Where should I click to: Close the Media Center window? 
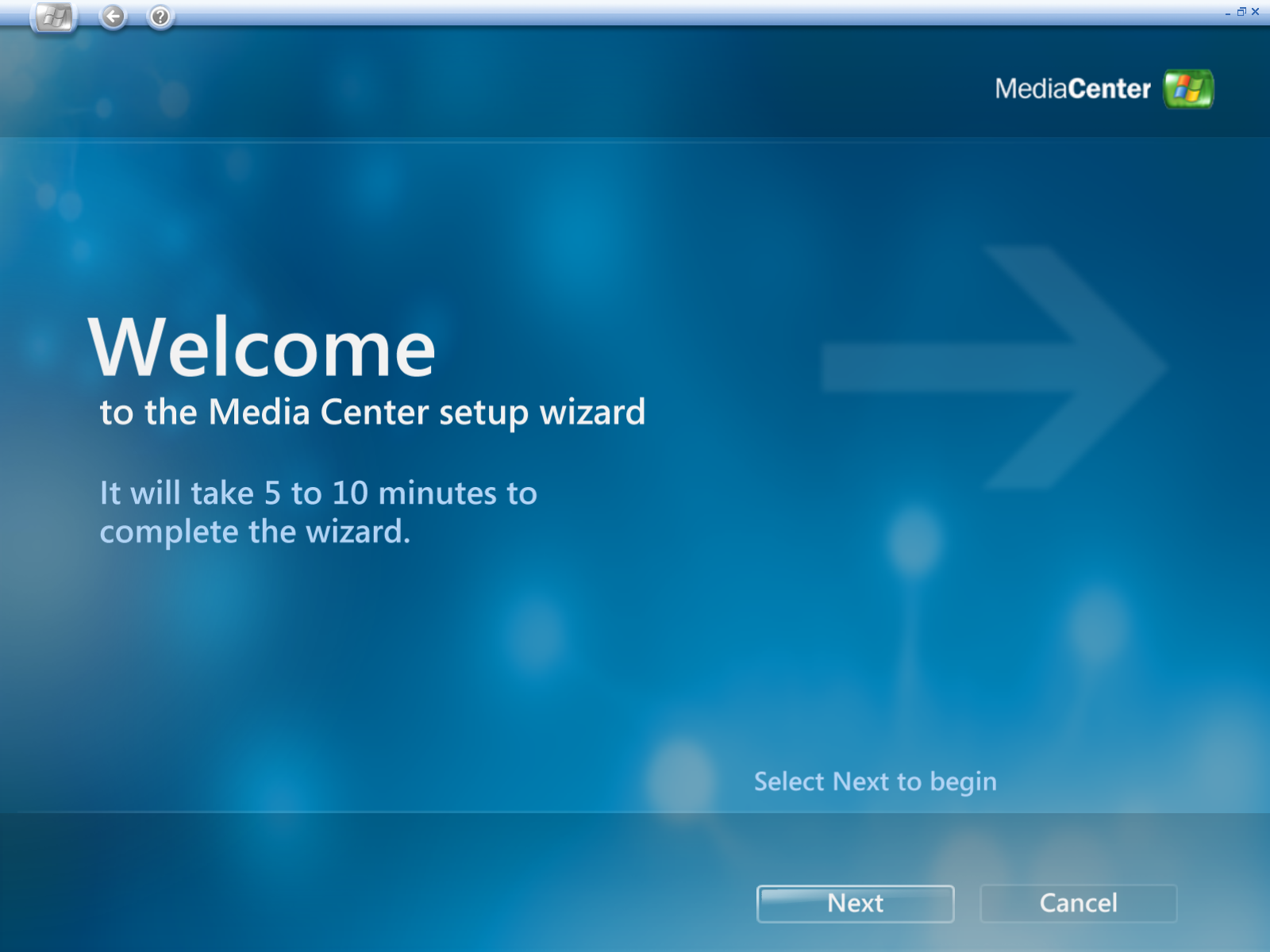pos(1256,12)
